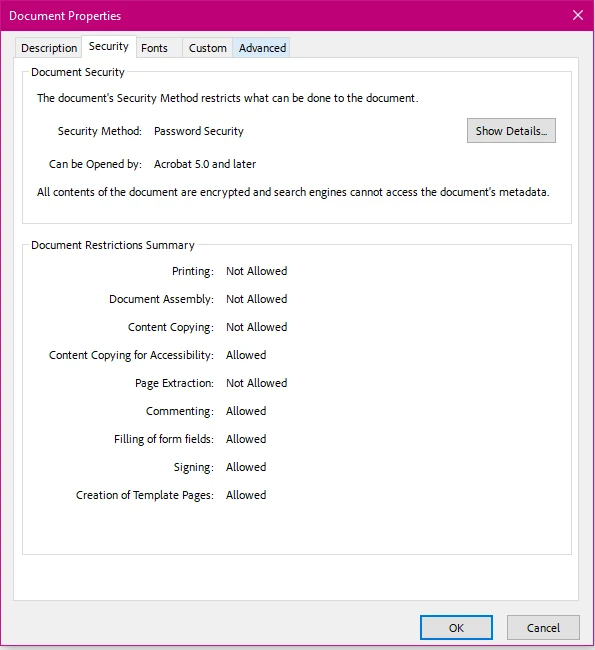Click the 'Can be Opened by:' label

click(95, 164)
